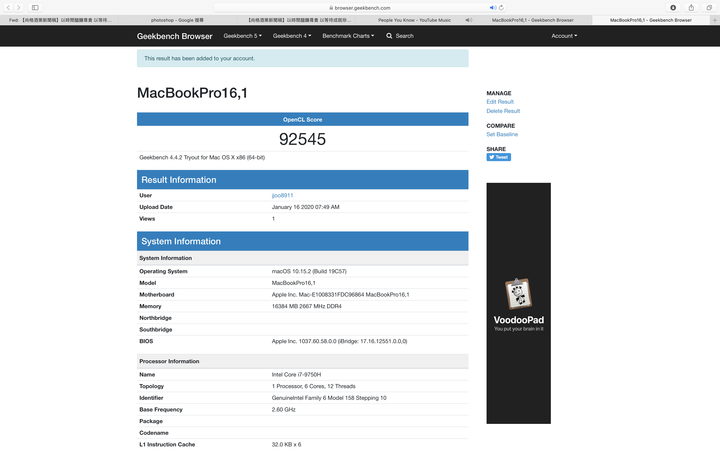Click Set Baseline link
This screenshot has width=720, height=450.
502,135
